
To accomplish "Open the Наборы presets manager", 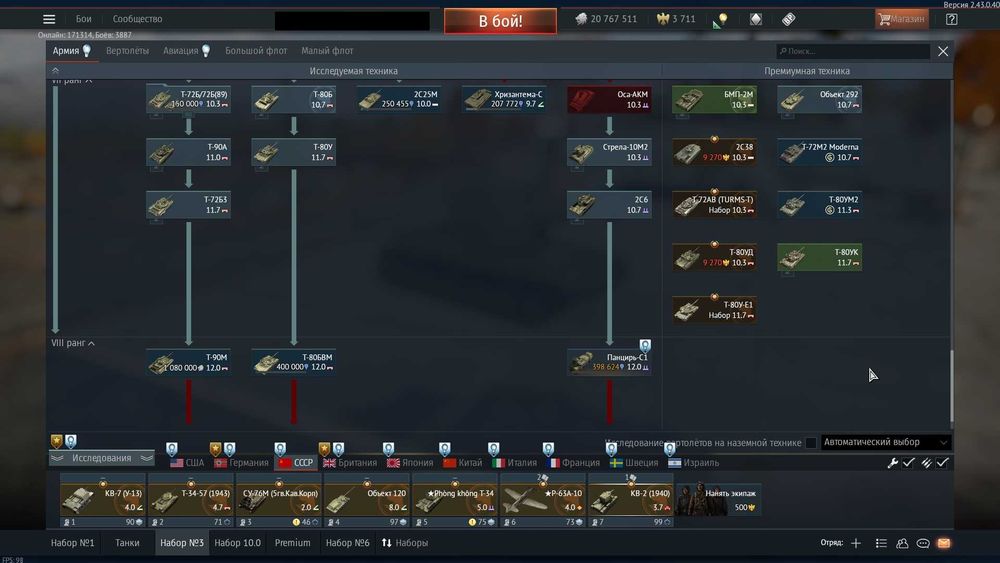I will (x=405, y=543).
